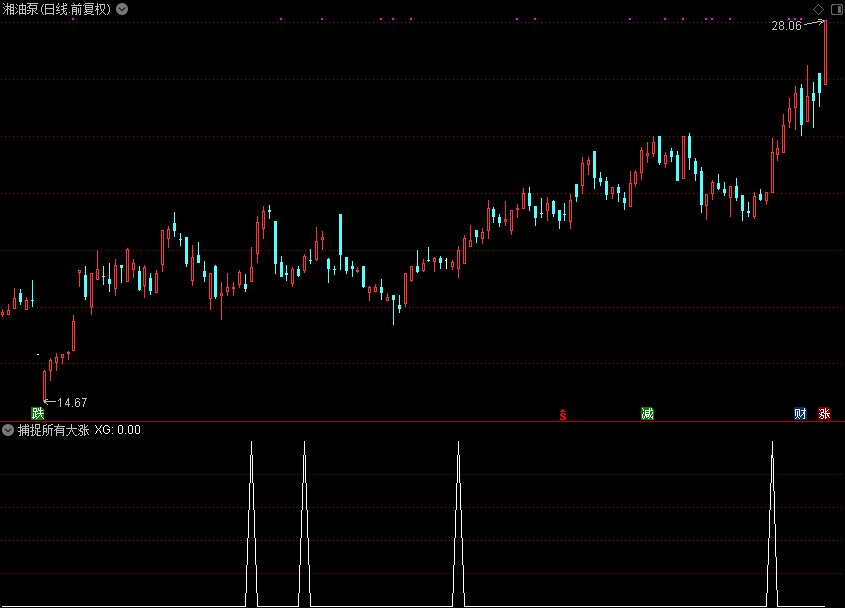Click the red 涨 event marker
845x608 pixels.
point(824,413)
